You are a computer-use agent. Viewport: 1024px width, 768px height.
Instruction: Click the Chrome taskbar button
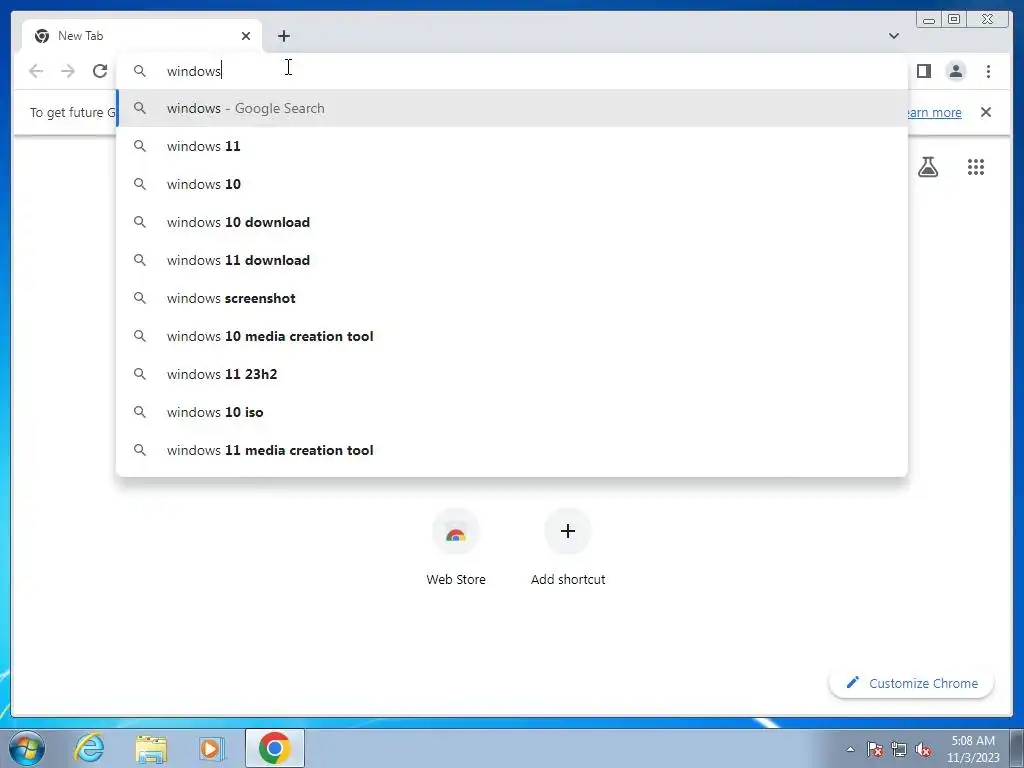[x=275, y=748]
